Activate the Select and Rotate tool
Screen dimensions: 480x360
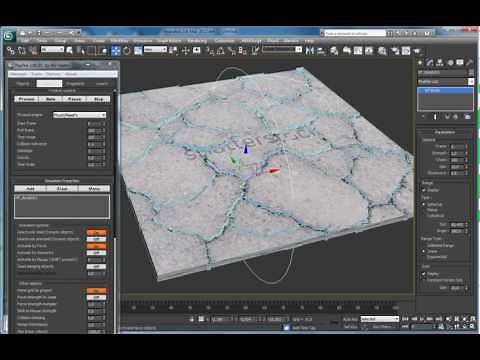[127, 51]
